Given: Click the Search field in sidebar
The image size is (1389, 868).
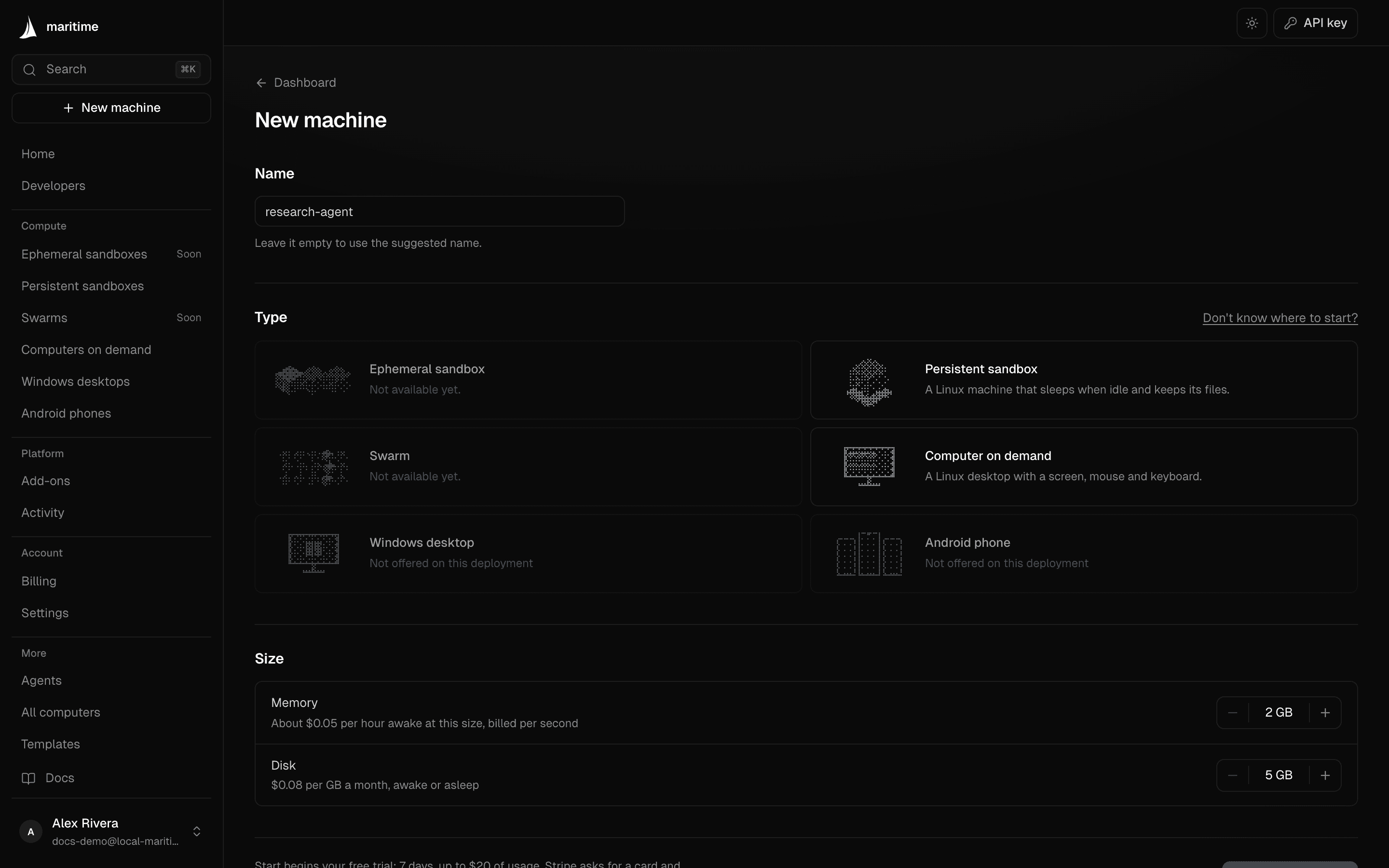Looking at the screenshot, I should pyautogui.click(x=111, y=69).
